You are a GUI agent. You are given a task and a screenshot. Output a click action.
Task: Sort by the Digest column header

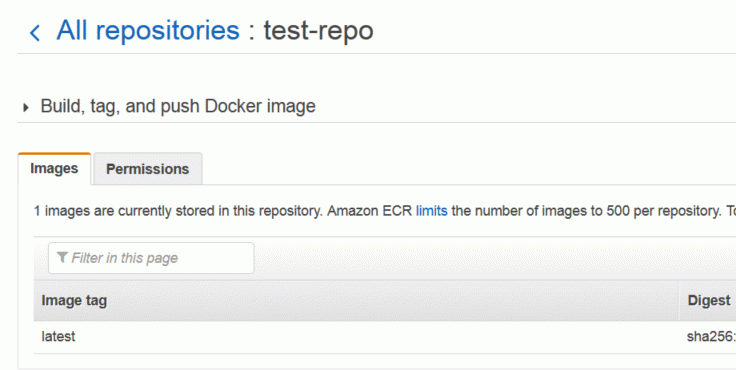click(x=709, y=301)
